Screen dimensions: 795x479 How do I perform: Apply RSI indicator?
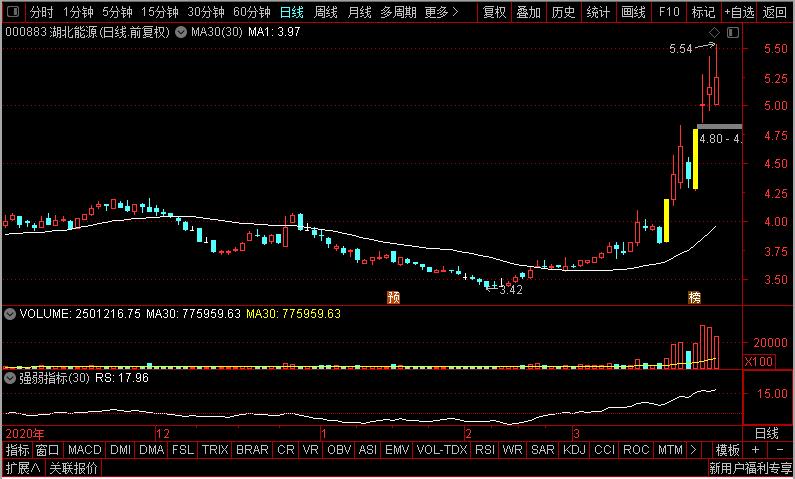tap(485, 450)
